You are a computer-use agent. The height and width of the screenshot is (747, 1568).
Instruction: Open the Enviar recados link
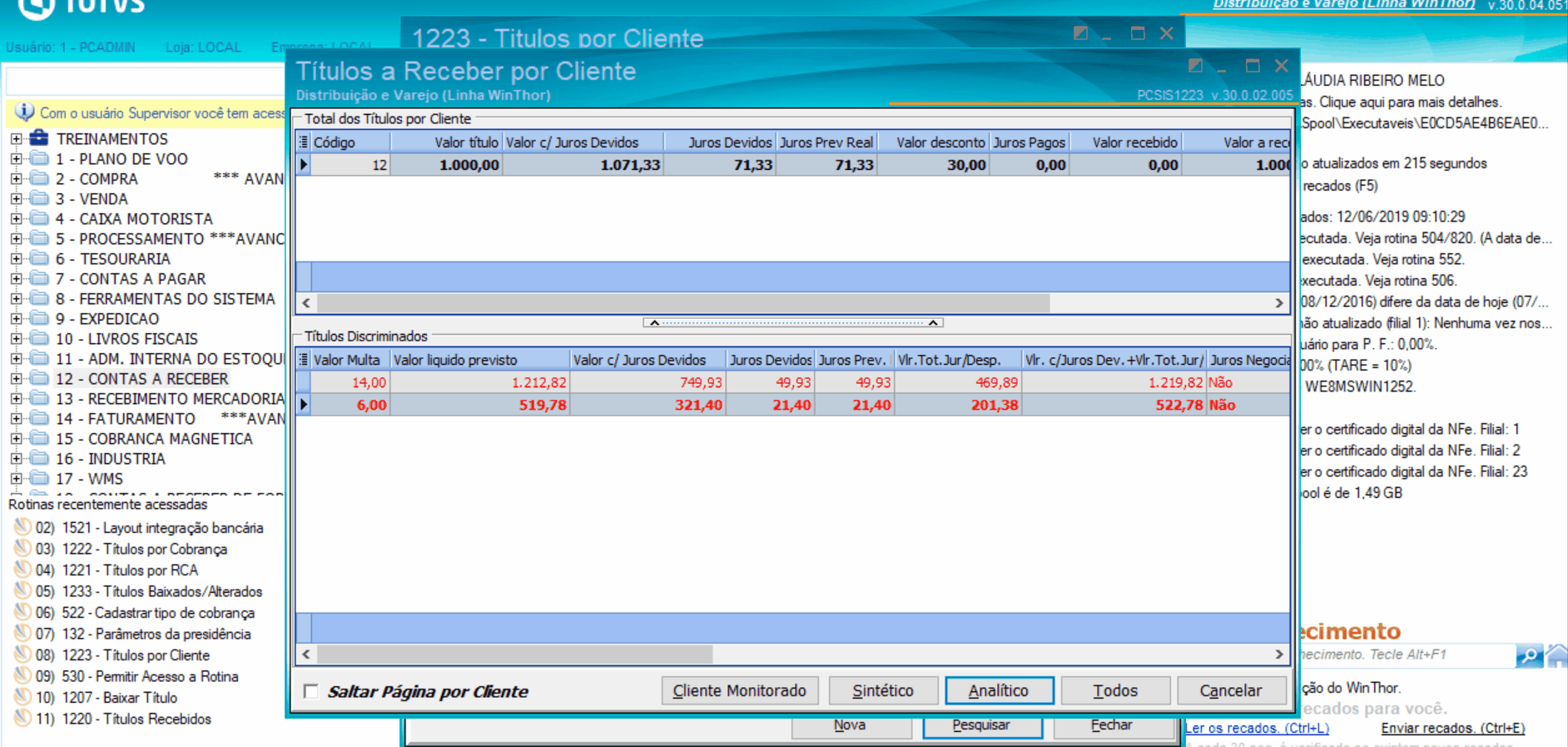pyautogui.click(x=1453, y=729)
